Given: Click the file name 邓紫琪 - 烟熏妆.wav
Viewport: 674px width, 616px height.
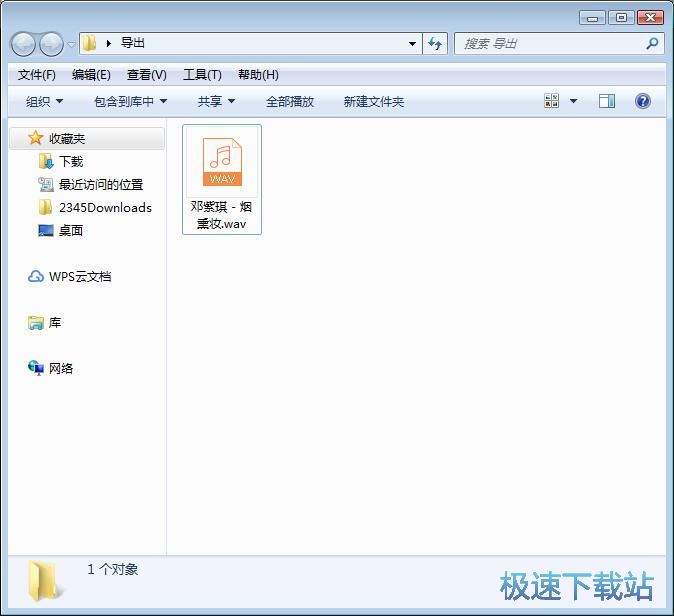Looking at the screenshot, I should tap(221, 215).
